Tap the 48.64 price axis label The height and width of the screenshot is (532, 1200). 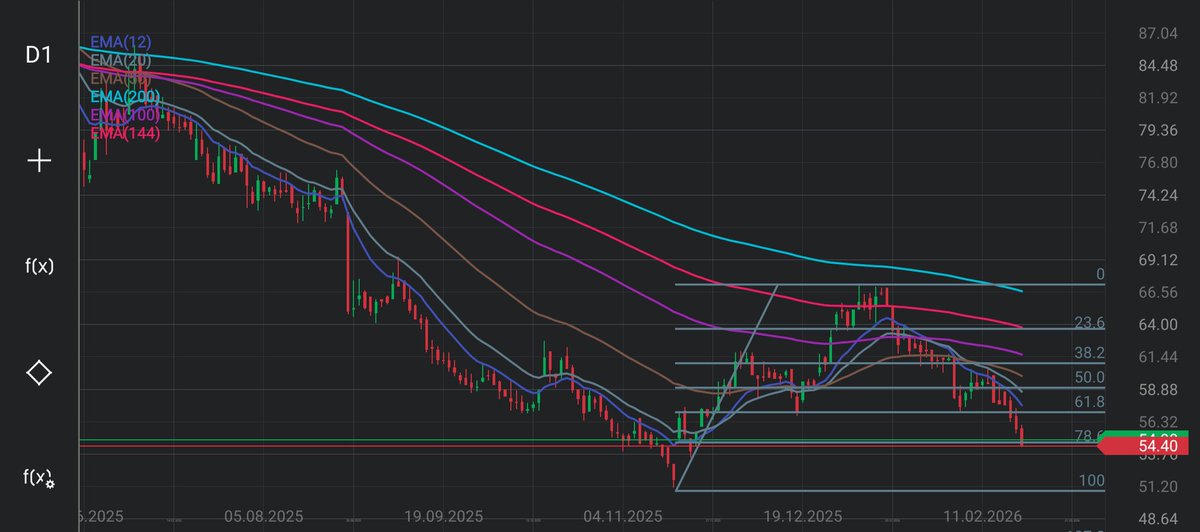[x=1158, y=519]
